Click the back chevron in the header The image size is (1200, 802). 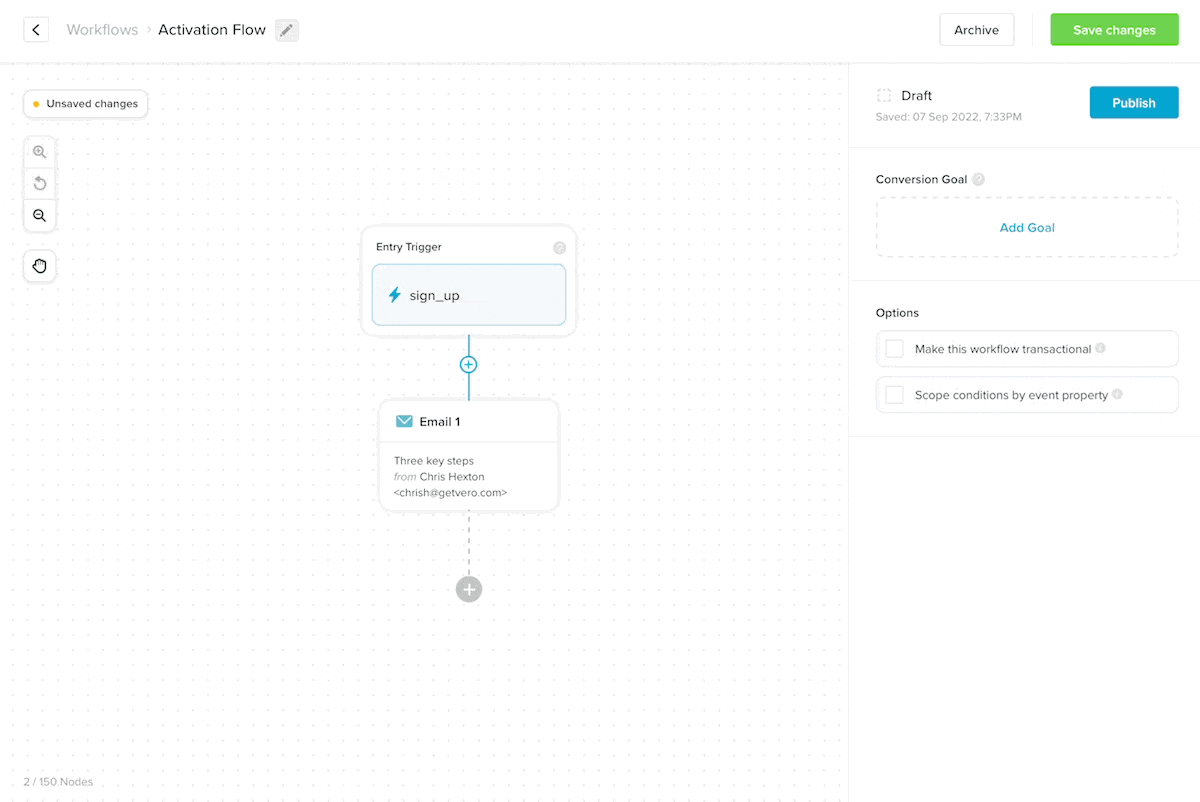[x=35, y=29]
